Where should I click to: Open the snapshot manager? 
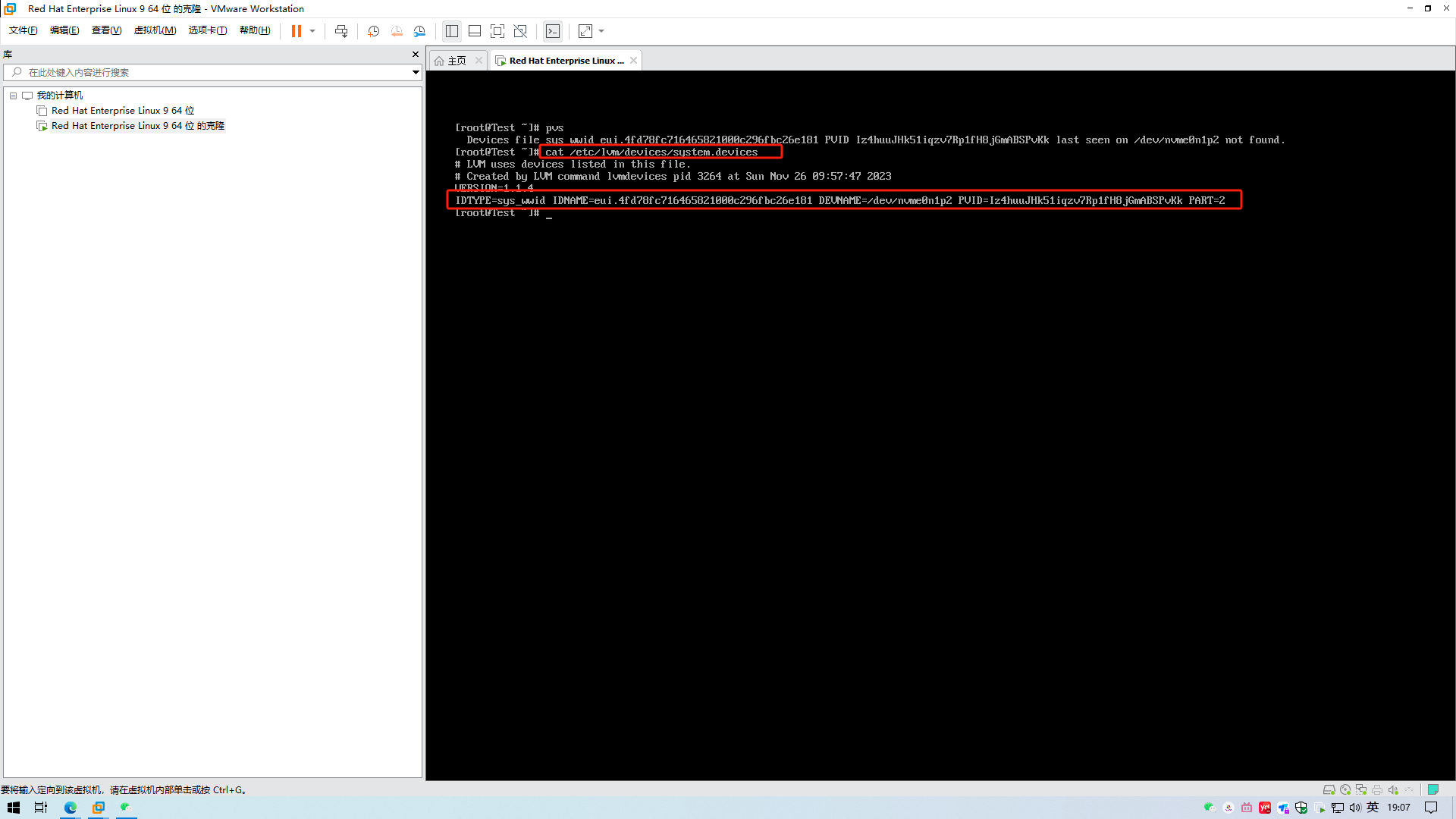click(419, 31)
